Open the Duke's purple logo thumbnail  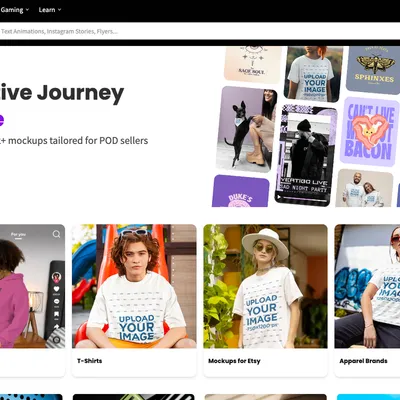[x=240, y=191]
